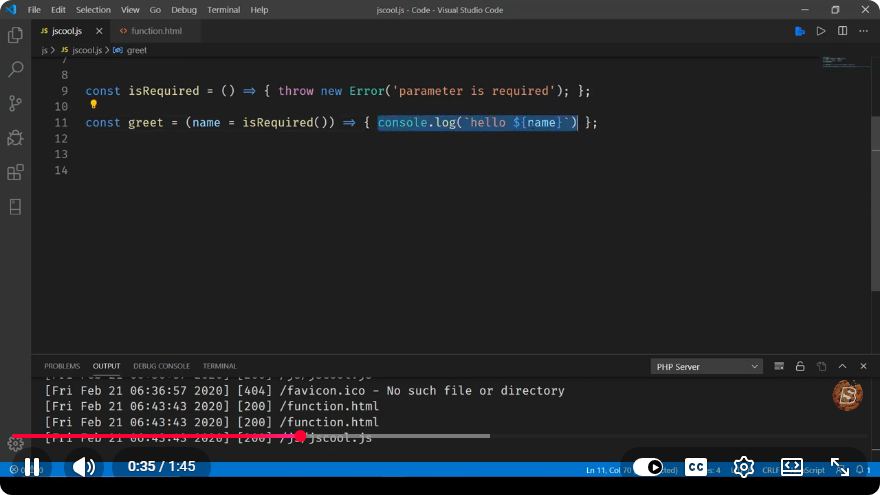Screen dimensions: 880x495
Task: Open the Explorer view in activity bar
Action: [x=15, y=35]
